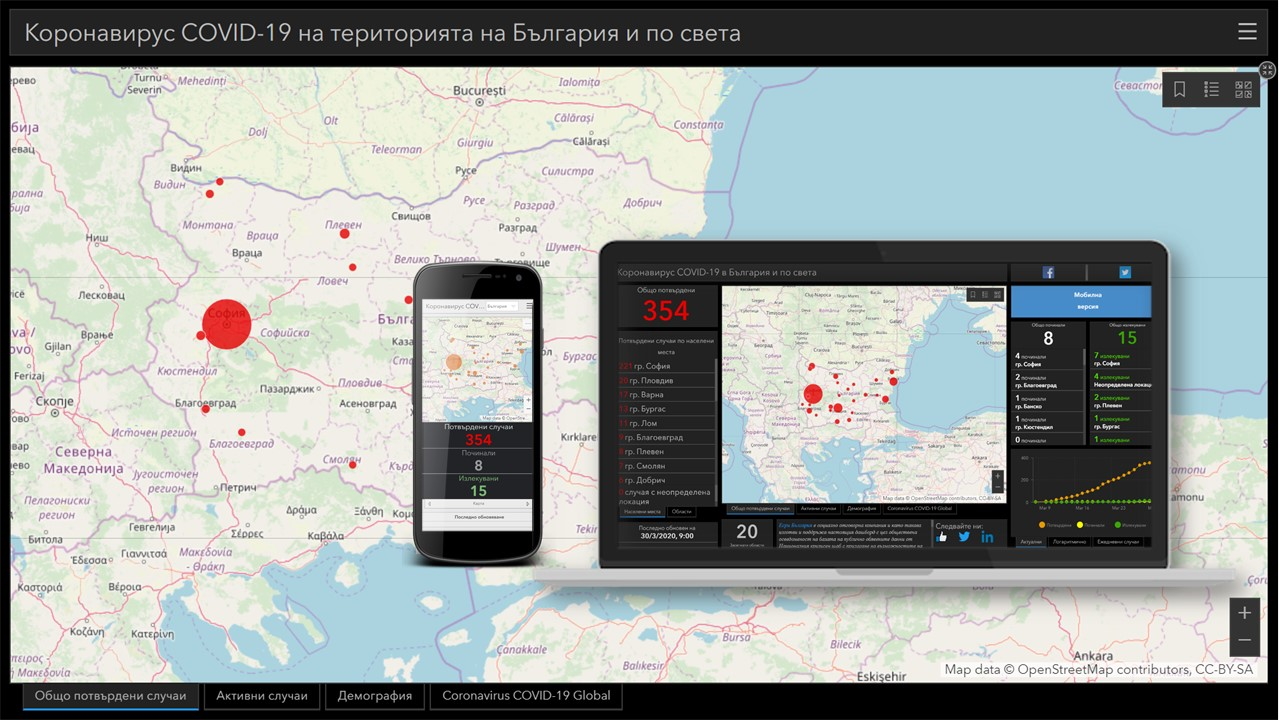Zoom in on the map

click(x=1244, y=613)
